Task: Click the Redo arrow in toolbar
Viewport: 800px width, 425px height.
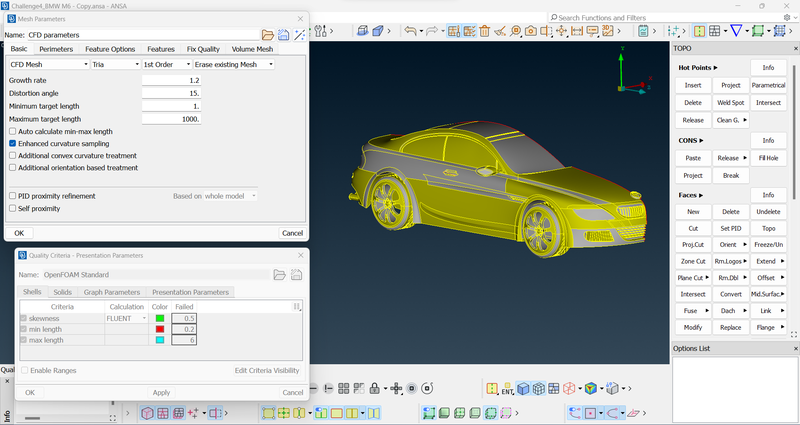Action: (432, 31)
